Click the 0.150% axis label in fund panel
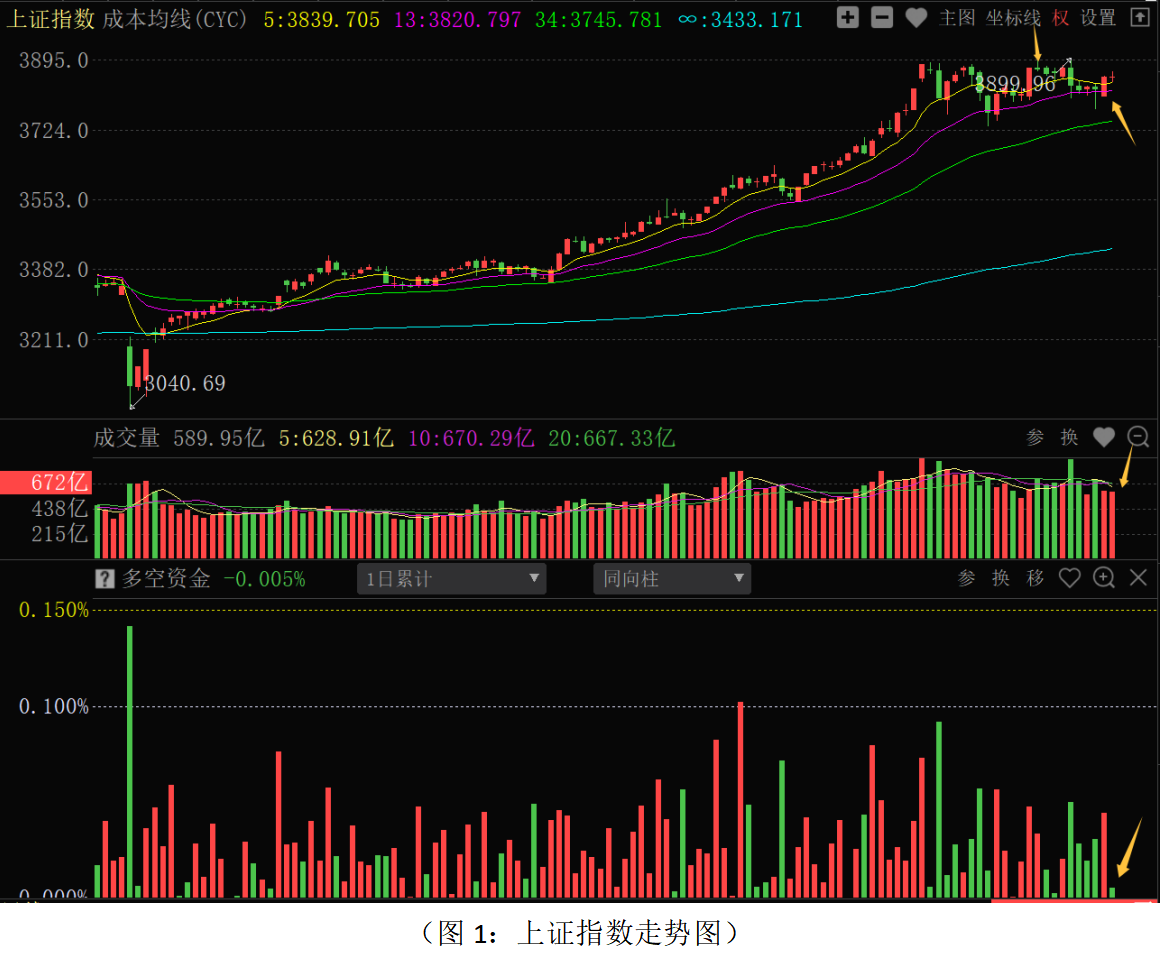This screenshot has width=1162, height=955. tap(53, 610)
